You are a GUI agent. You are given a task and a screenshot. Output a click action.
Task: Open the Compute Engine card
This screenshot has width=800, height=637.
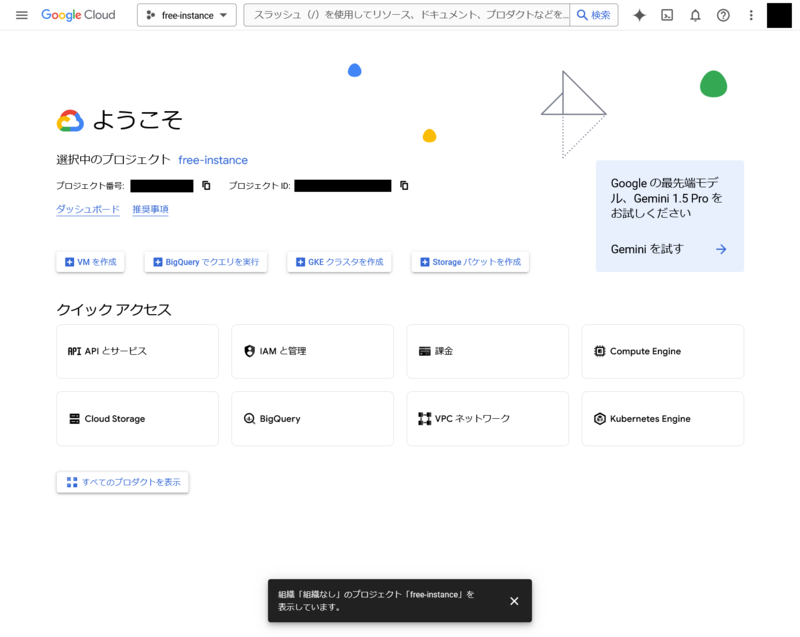pos(663,351)
